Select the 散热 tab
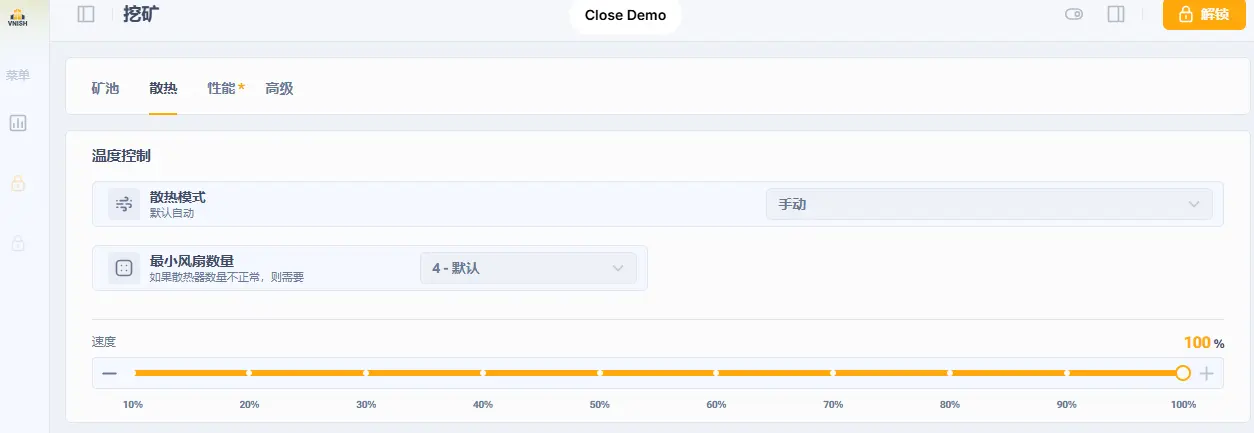1254x433 pixels. coord(163,88)
